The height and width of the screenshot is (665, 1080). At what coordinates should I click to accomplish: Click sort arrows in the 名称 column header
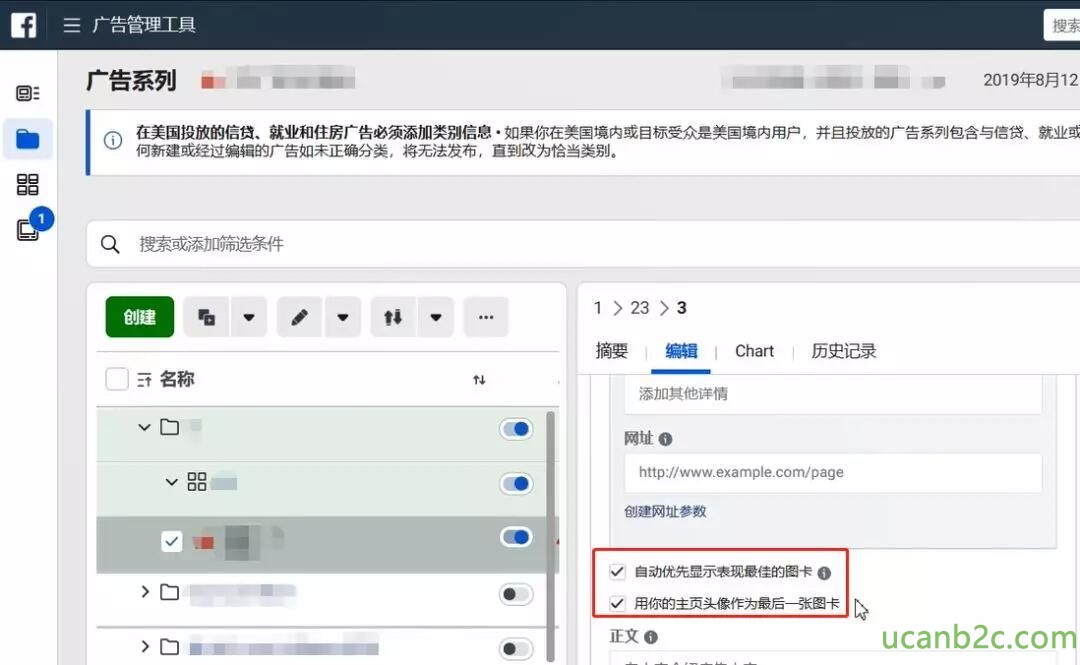click(479, 380)
